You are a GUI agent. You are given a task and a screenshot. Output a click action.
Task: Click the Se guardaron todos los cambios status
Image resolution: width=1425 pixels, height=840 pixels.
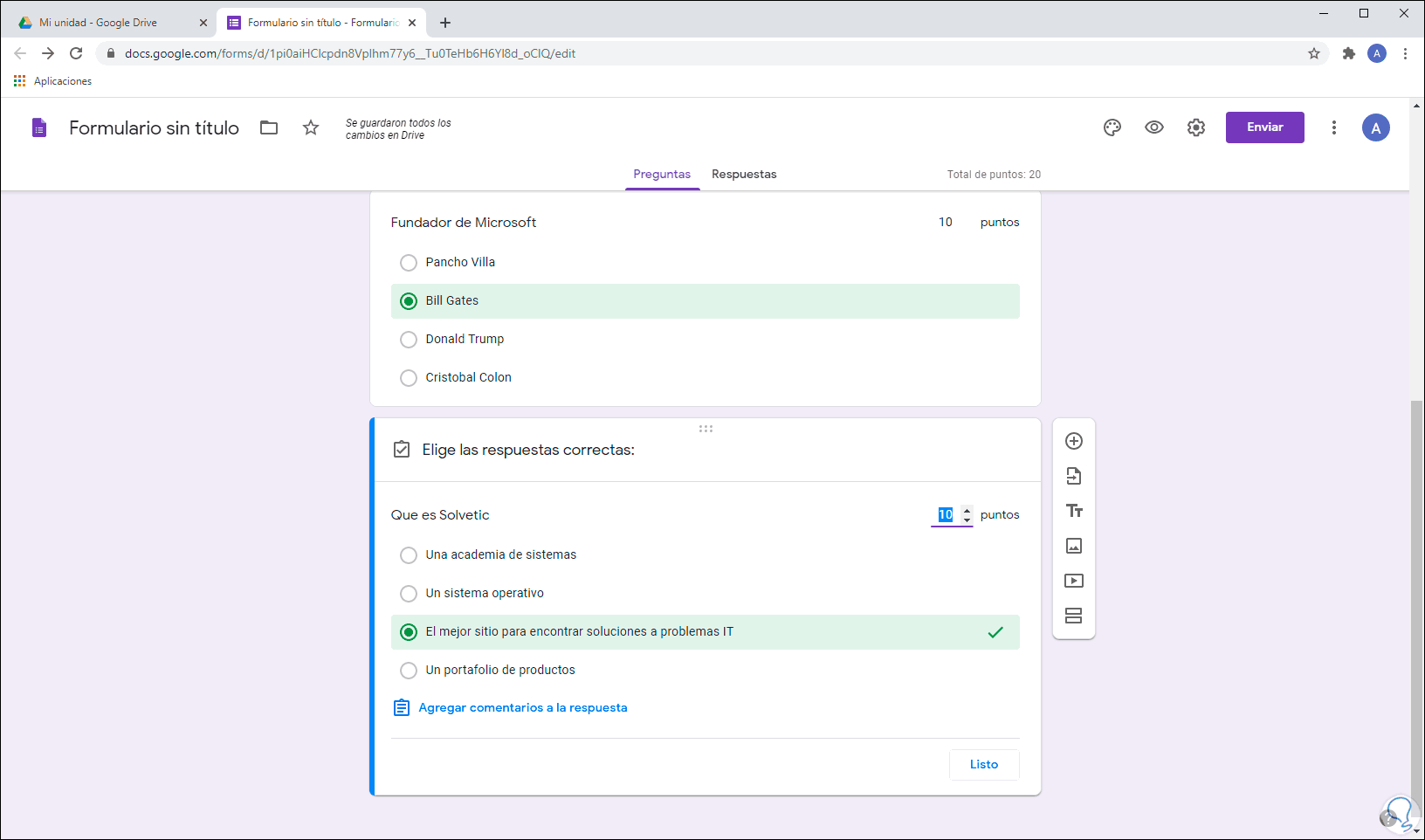(x=398, y=129)
